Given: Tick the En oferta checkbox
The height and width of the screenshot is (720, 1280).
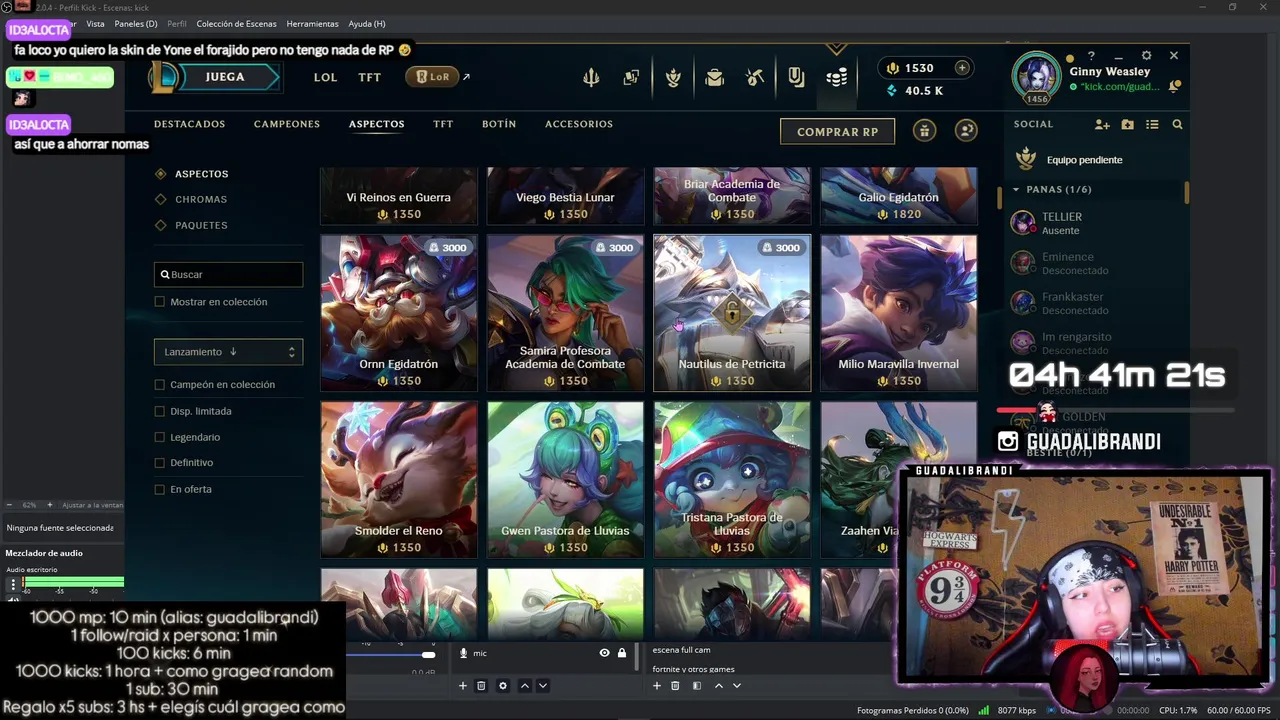Looking at the screenshot, I should [160, 489].
